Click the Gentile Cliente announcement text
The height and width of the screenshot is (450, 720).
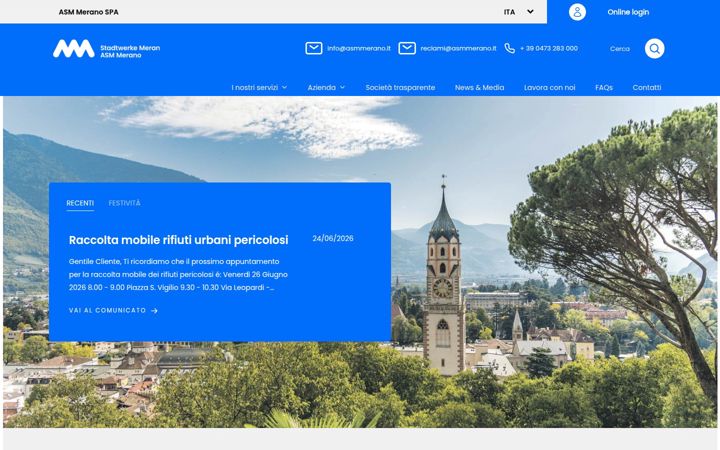point(178,274)
